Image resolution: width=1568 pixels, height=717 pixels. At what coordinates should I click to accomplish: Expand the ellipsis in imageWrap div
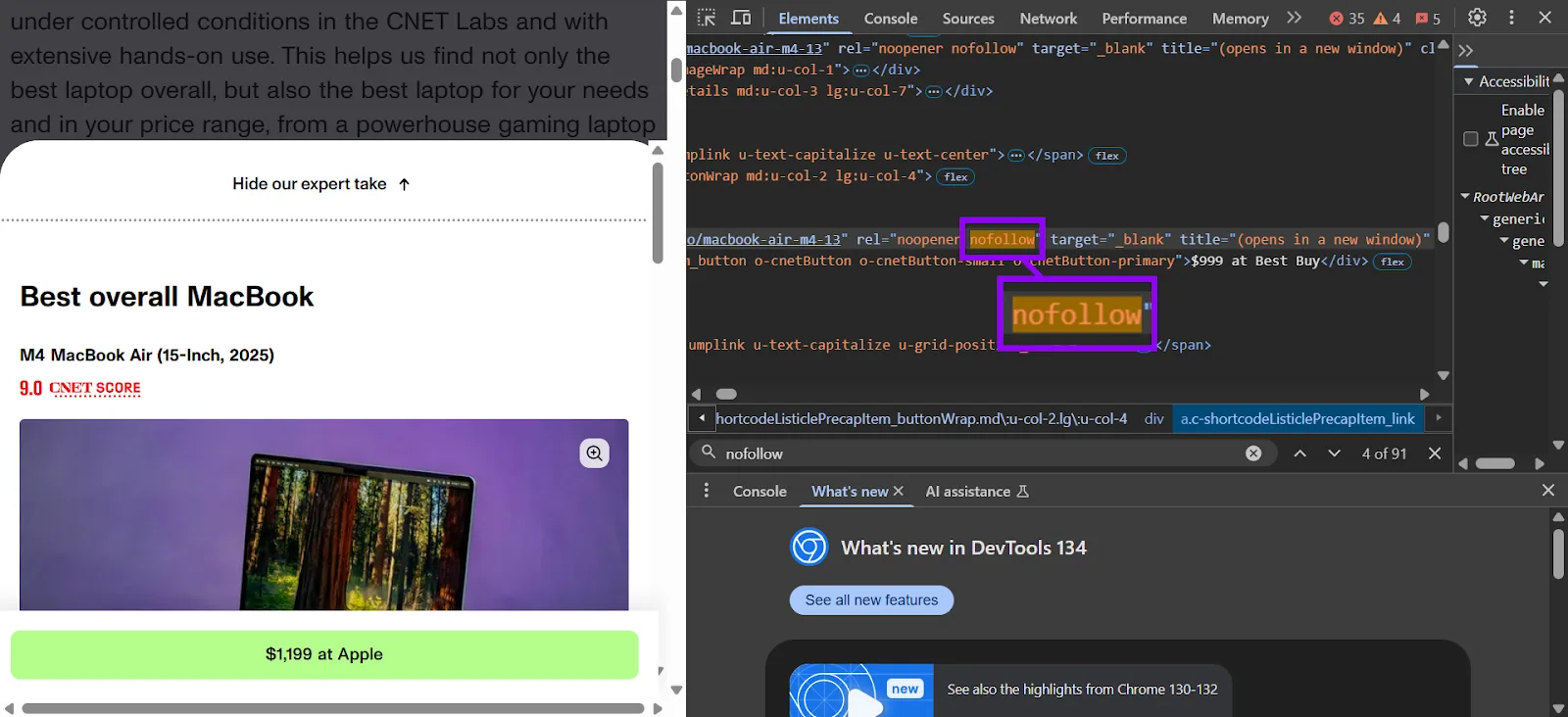click(x=861, y=71)
